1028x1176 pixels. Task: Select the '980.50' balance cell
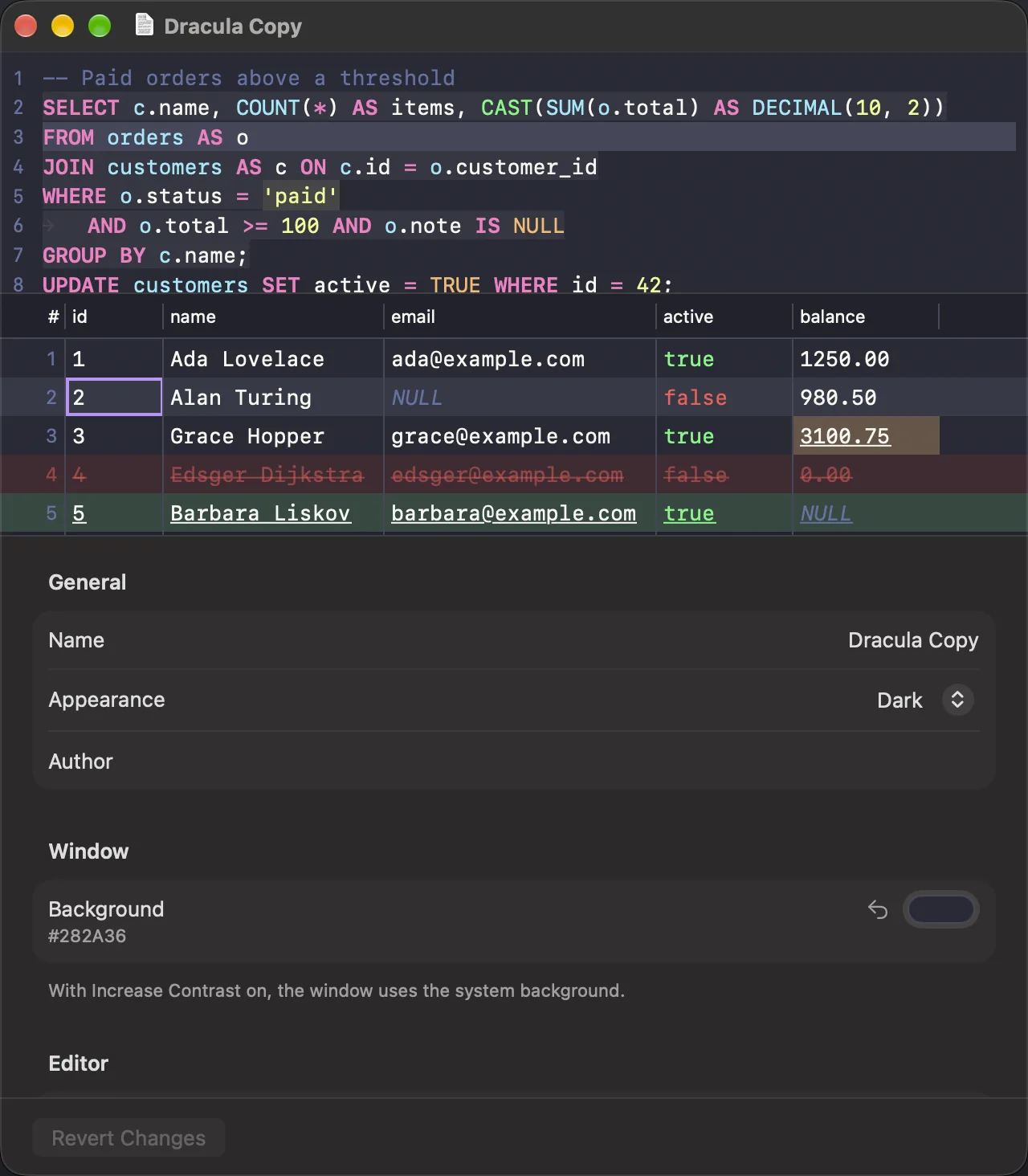point(866,397)
